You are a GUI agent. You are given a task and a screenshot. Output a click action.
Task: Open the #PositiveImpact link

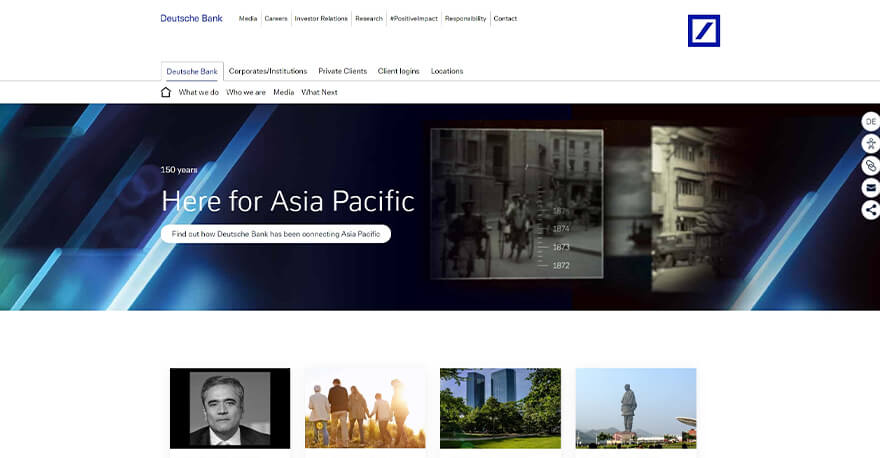tap(413, 18)
